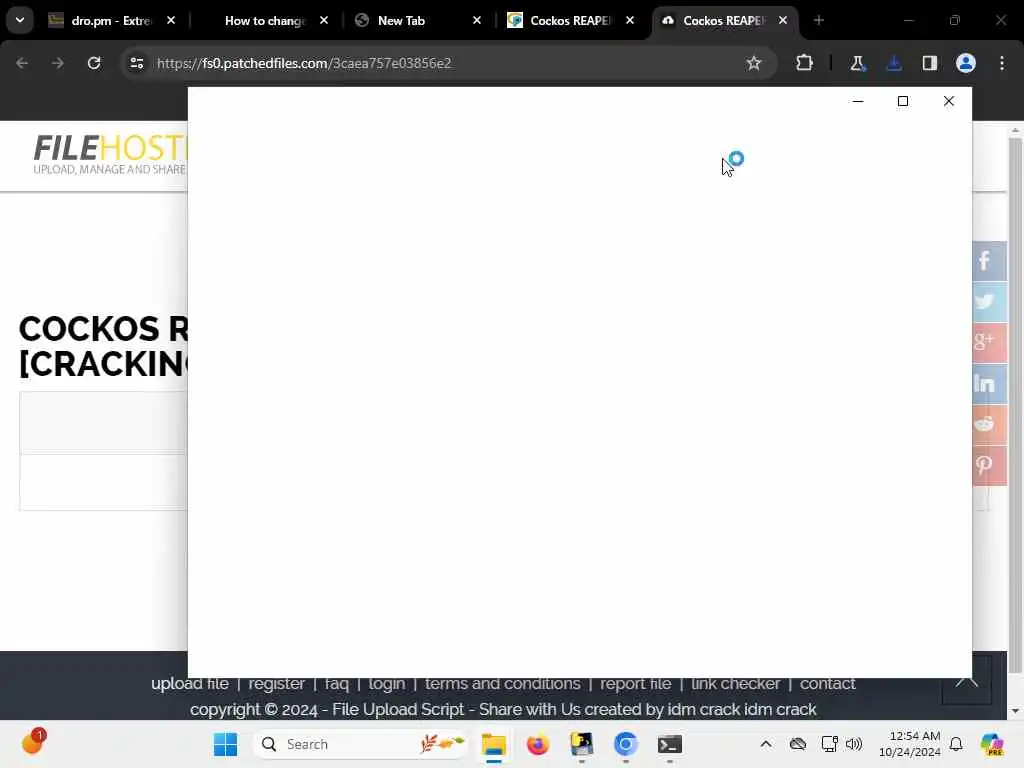
Task: Open the Windows Start menu
Action: (x=226, y=744)
